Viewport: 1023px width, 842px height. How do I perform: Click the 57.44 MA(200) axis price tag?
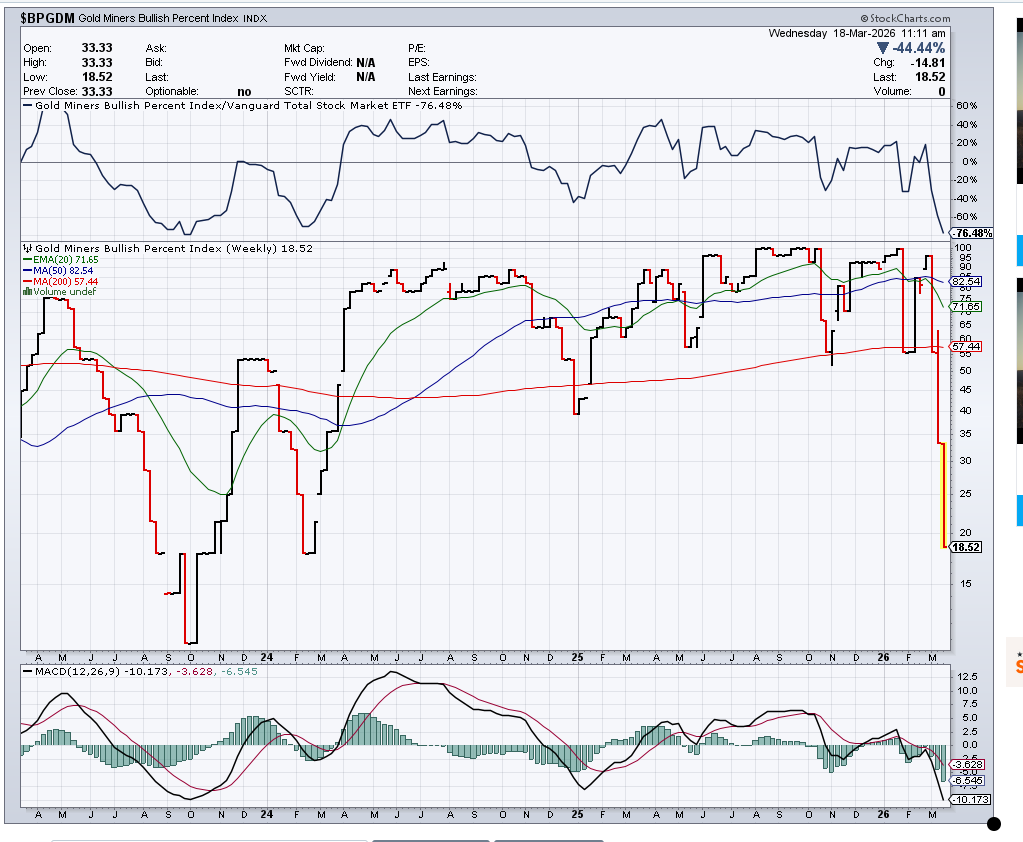click(x=967, y=346)
